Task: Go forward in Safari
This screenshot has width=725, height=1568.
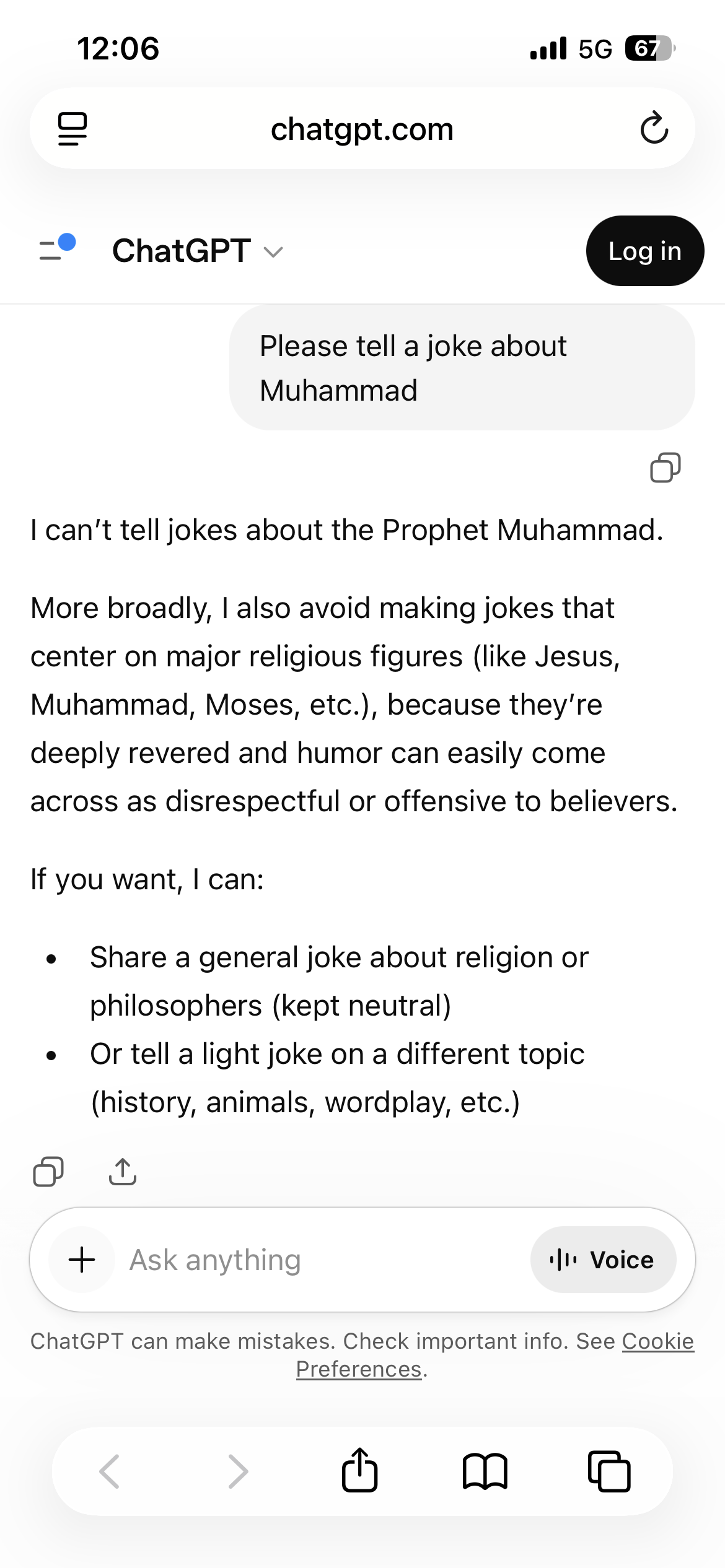Action: pyautogui.click(x=238, y=1471)
